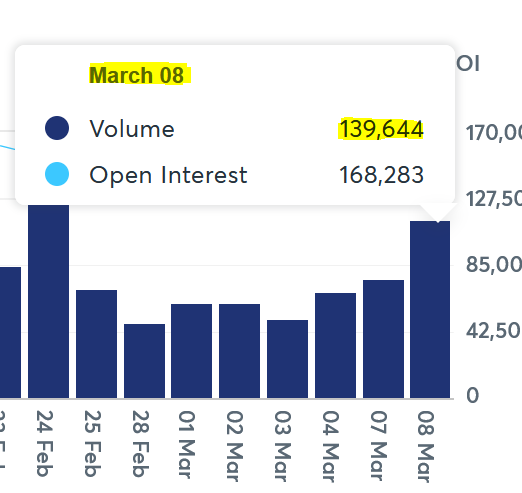
Task: Click the 07 Mar volume bar
Action: tap(383, 339)
